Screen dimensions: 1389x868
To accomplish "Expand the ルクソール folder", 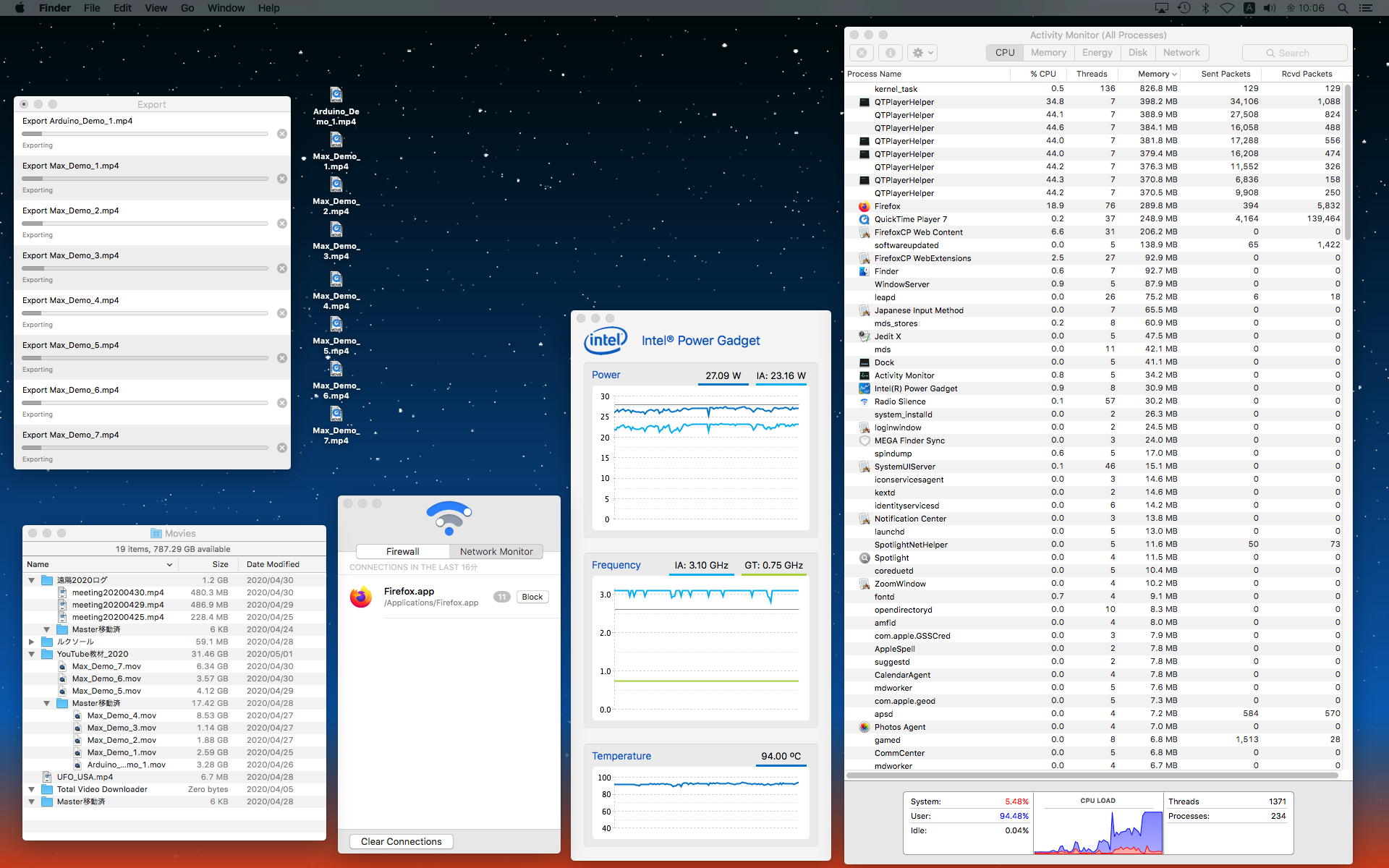I will pyautogui.click(x=32, y=642).
